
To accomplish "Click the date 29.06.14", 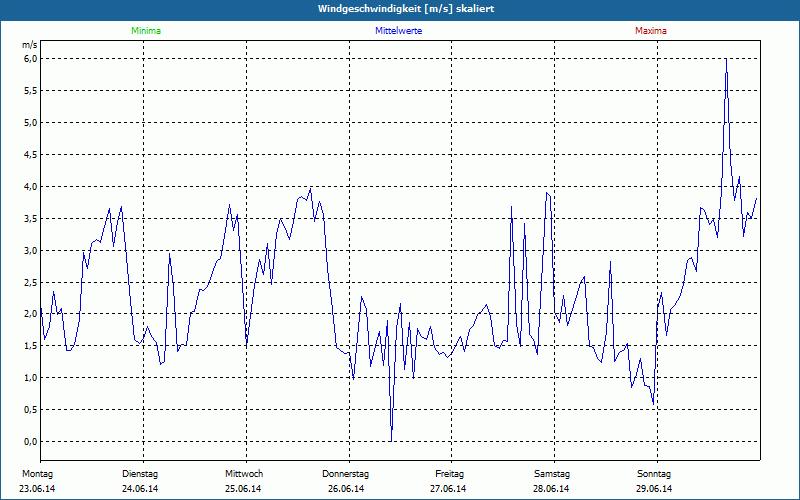I will pyautogui.click(x=654, y=489).
